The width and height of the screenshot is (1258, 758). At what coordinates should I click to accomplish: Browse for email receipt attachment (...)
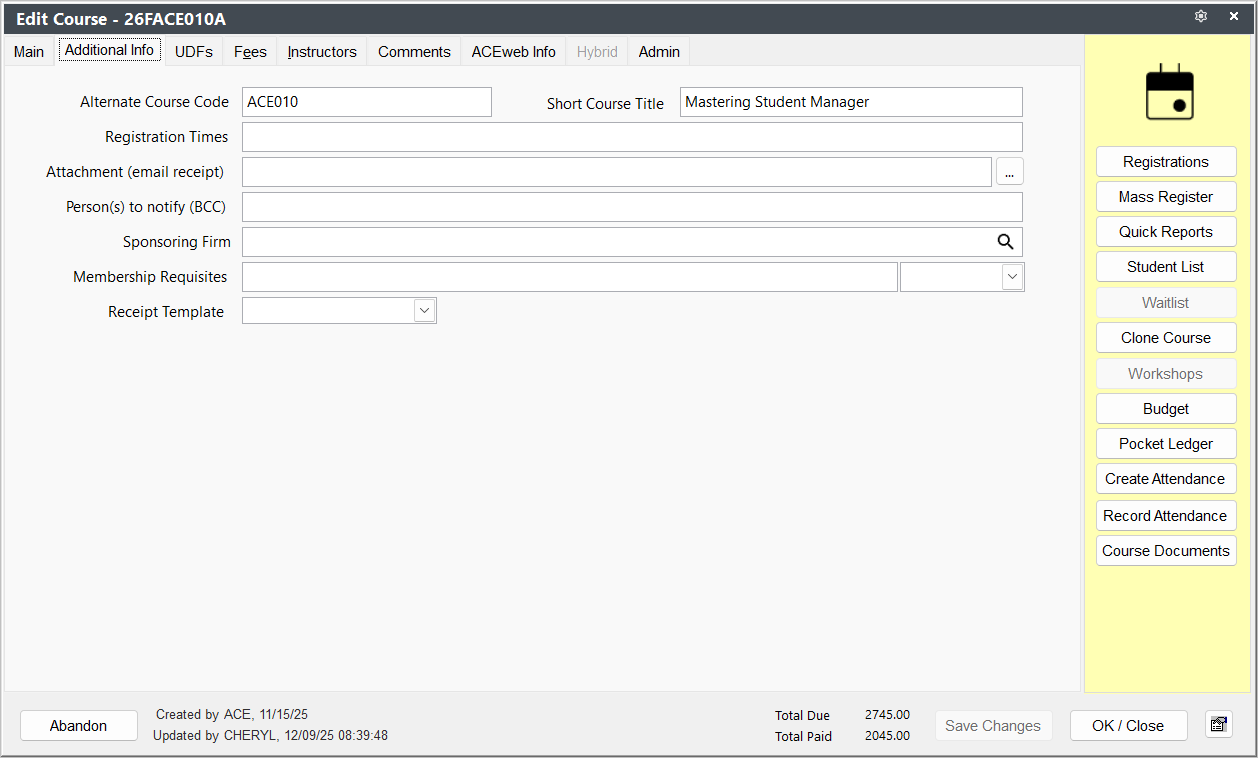click(x=1009, y=172)
